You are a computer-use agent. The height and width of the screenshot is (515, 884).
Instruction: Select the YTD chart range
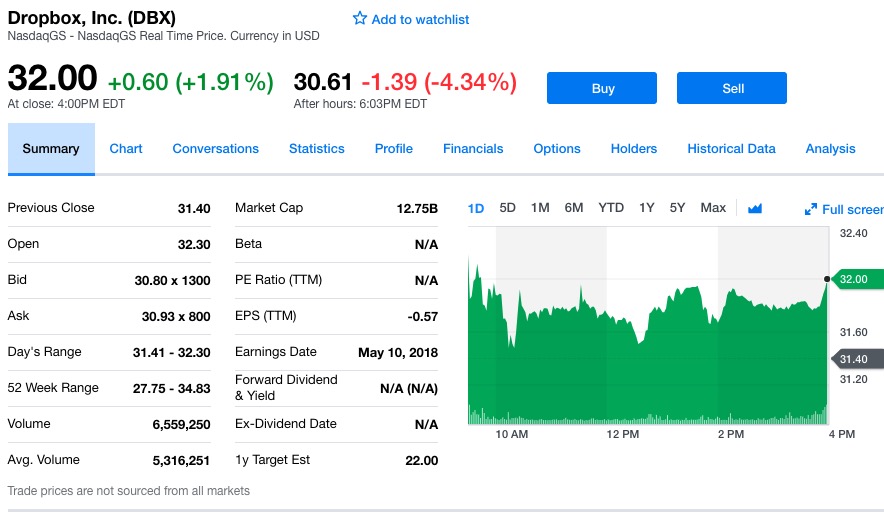click(x=610, y=208)
